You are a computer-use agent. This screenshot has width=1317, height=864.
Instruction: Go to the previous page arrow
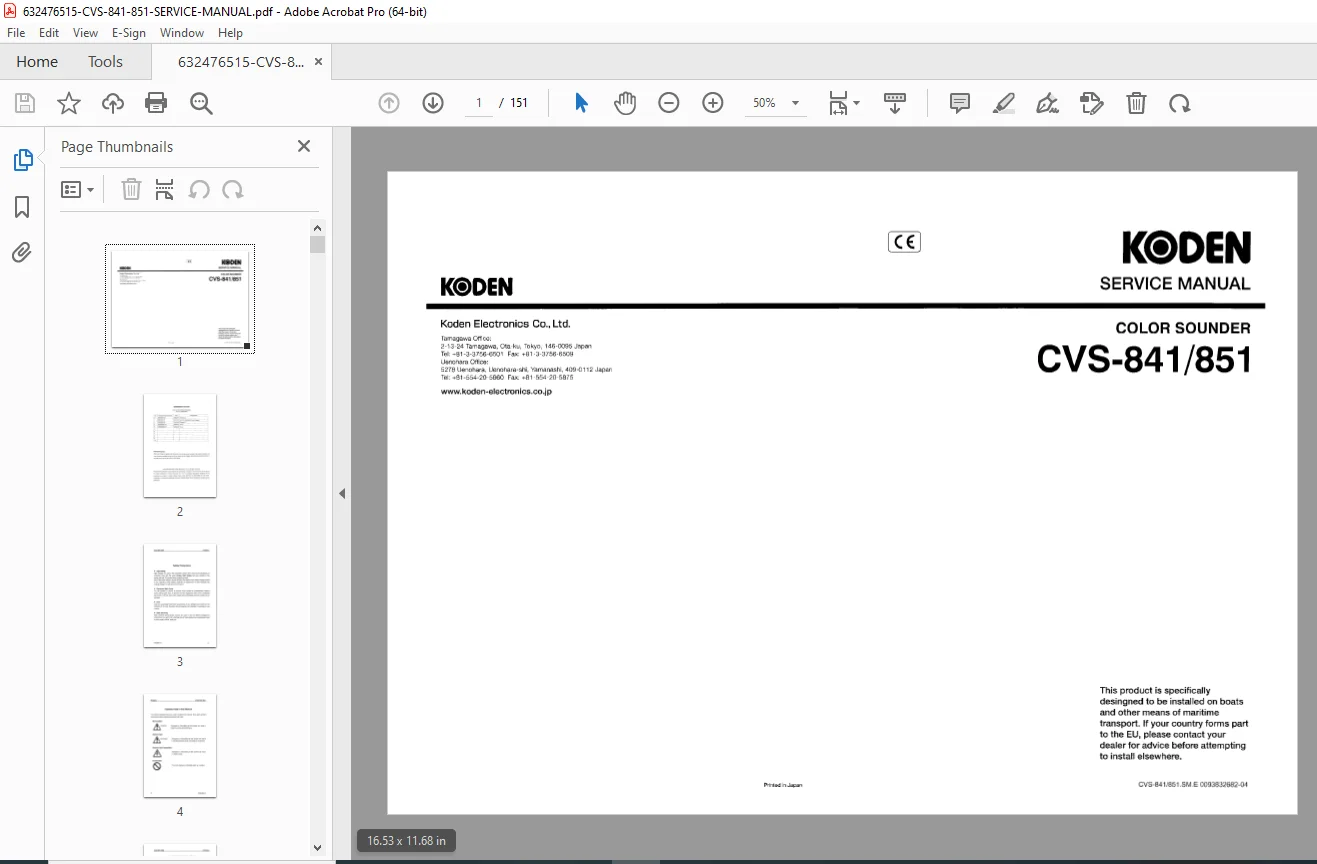389,103
